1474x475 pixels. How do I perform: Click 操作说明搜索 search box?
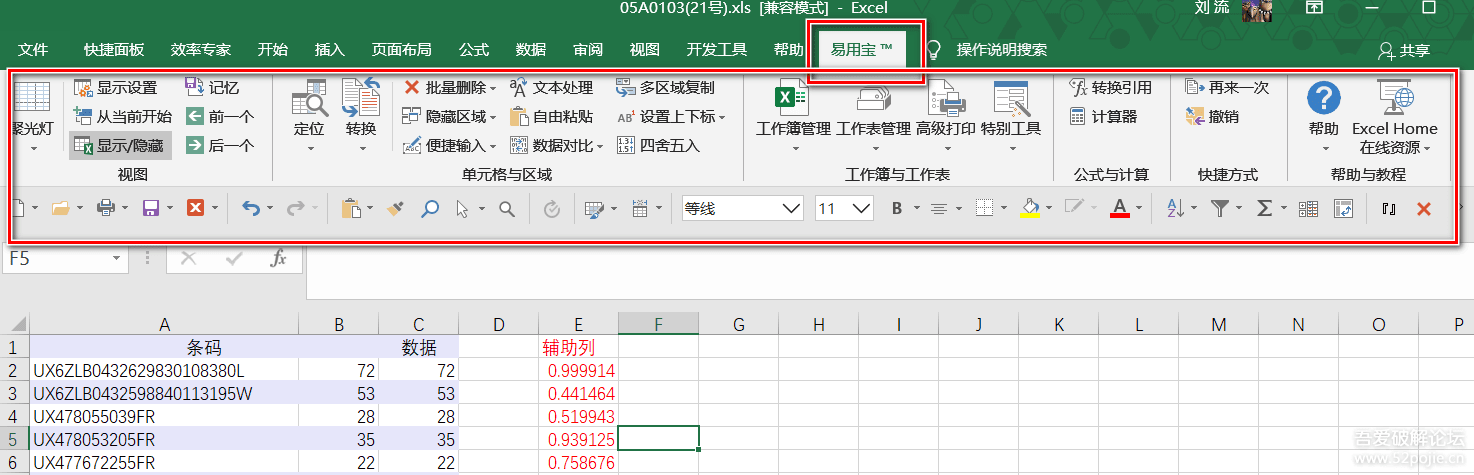1002,50
